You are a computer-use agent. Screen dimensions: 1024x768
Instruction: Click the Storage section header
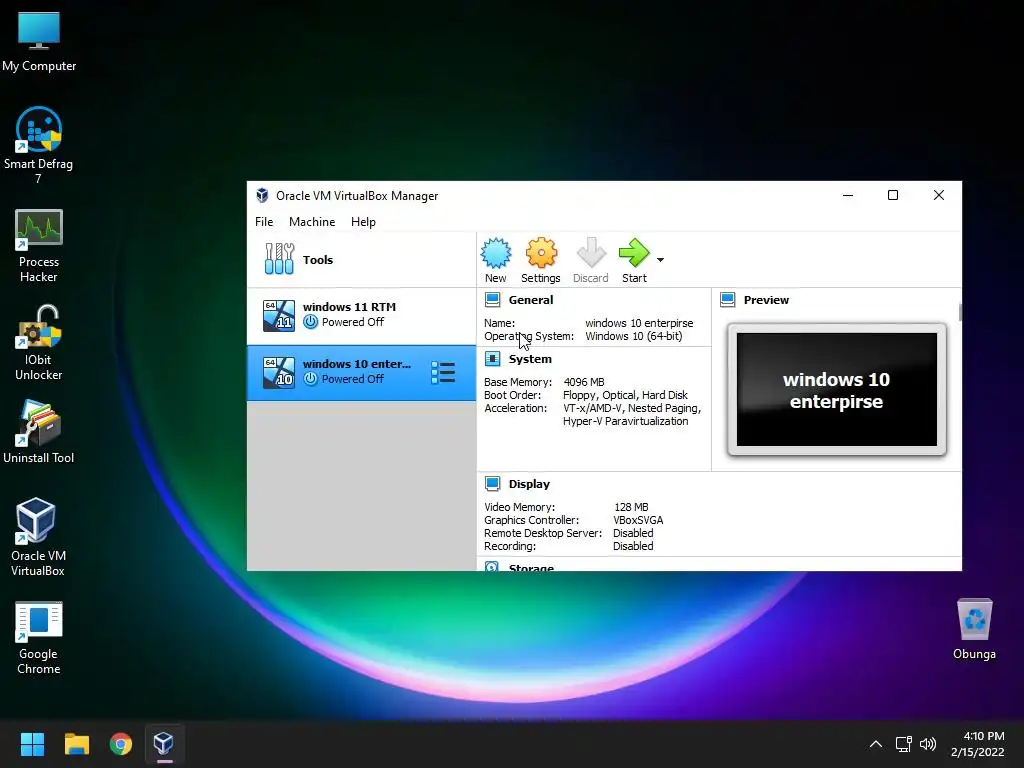[532, 567]
